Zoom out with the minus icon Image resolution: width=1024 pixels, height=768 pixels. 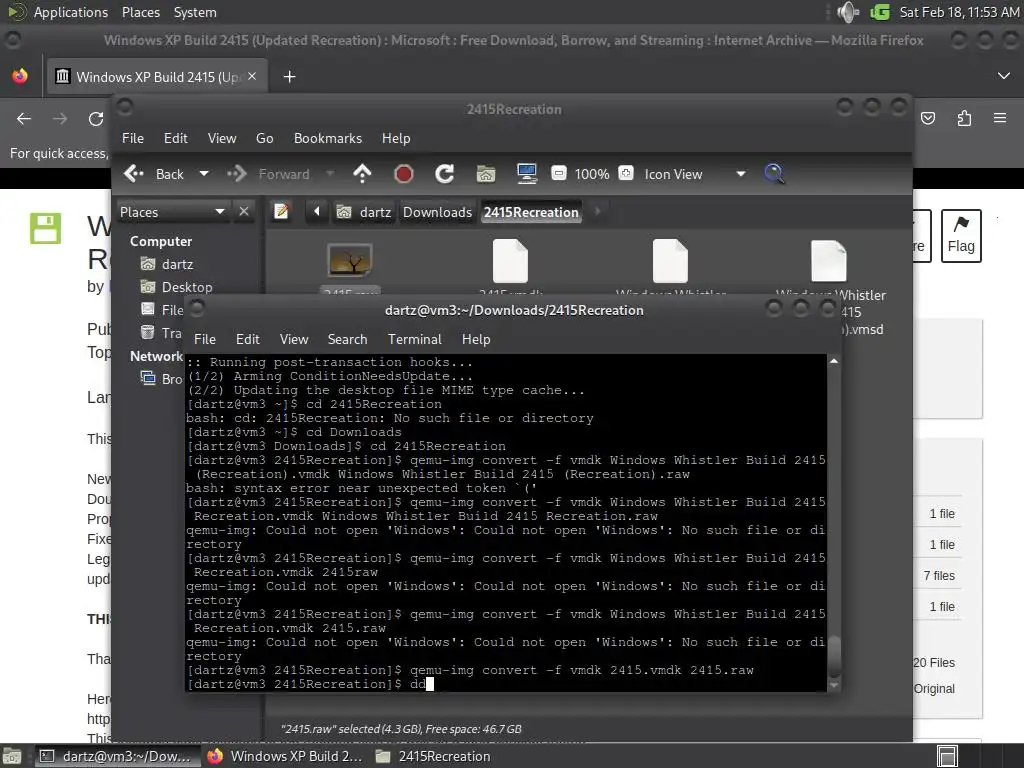click(x=558, y=174)
